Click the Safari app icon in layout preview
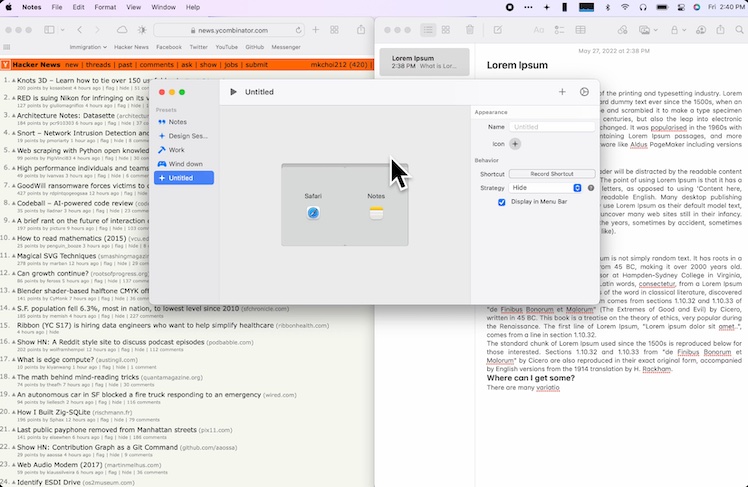 click(x=313, y=213)
